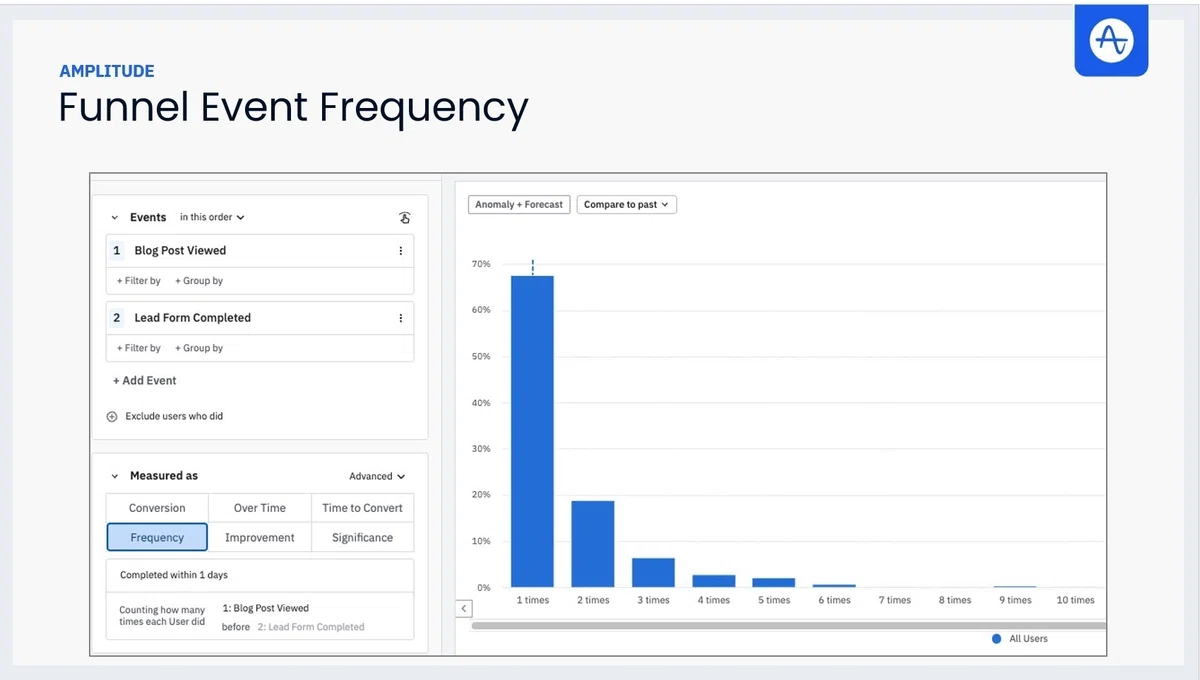
Task: Select the Time to Convert tab
Action: [x=362, y=508]
